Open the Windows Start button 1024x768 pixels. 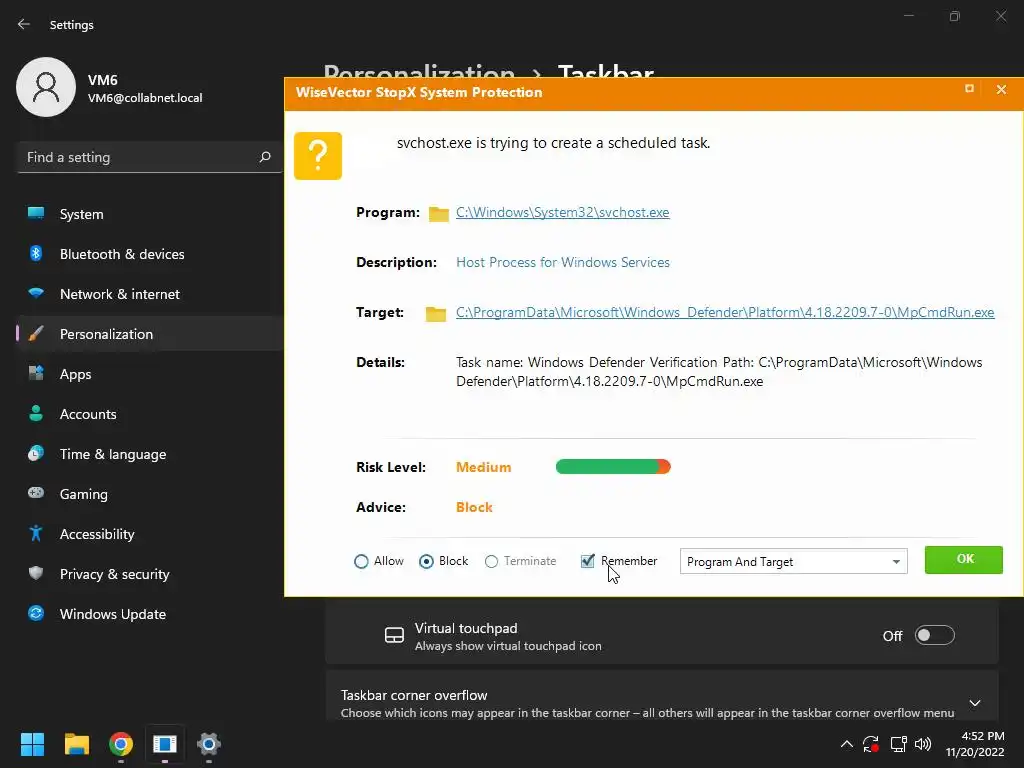32,744
